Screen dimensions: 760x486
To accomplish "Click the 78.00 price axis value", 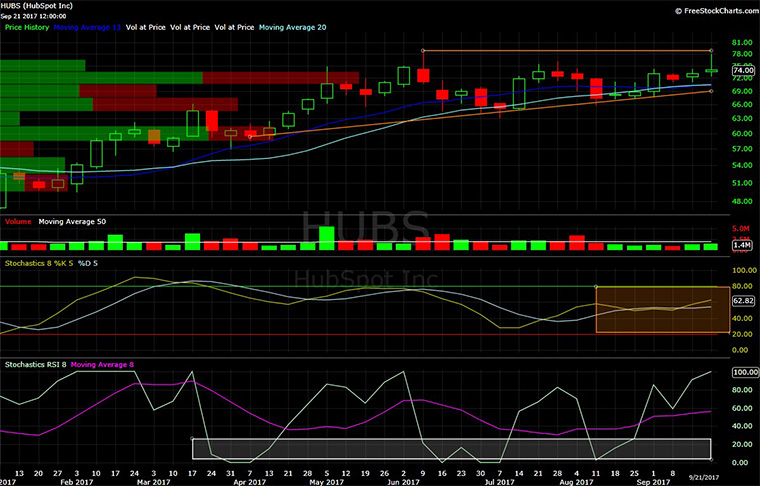I will click(742, 54).
